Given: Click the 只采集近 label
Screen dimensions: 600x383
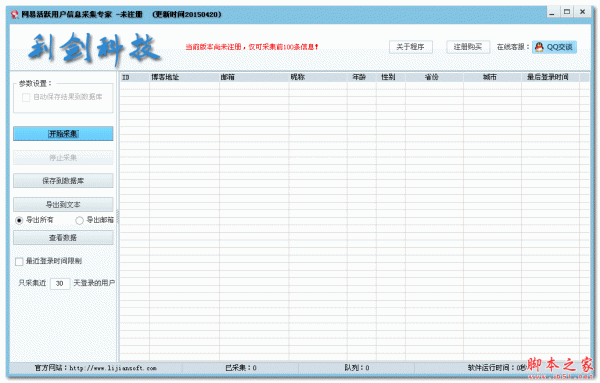Looking at the screenshot, I should (32, 283).
